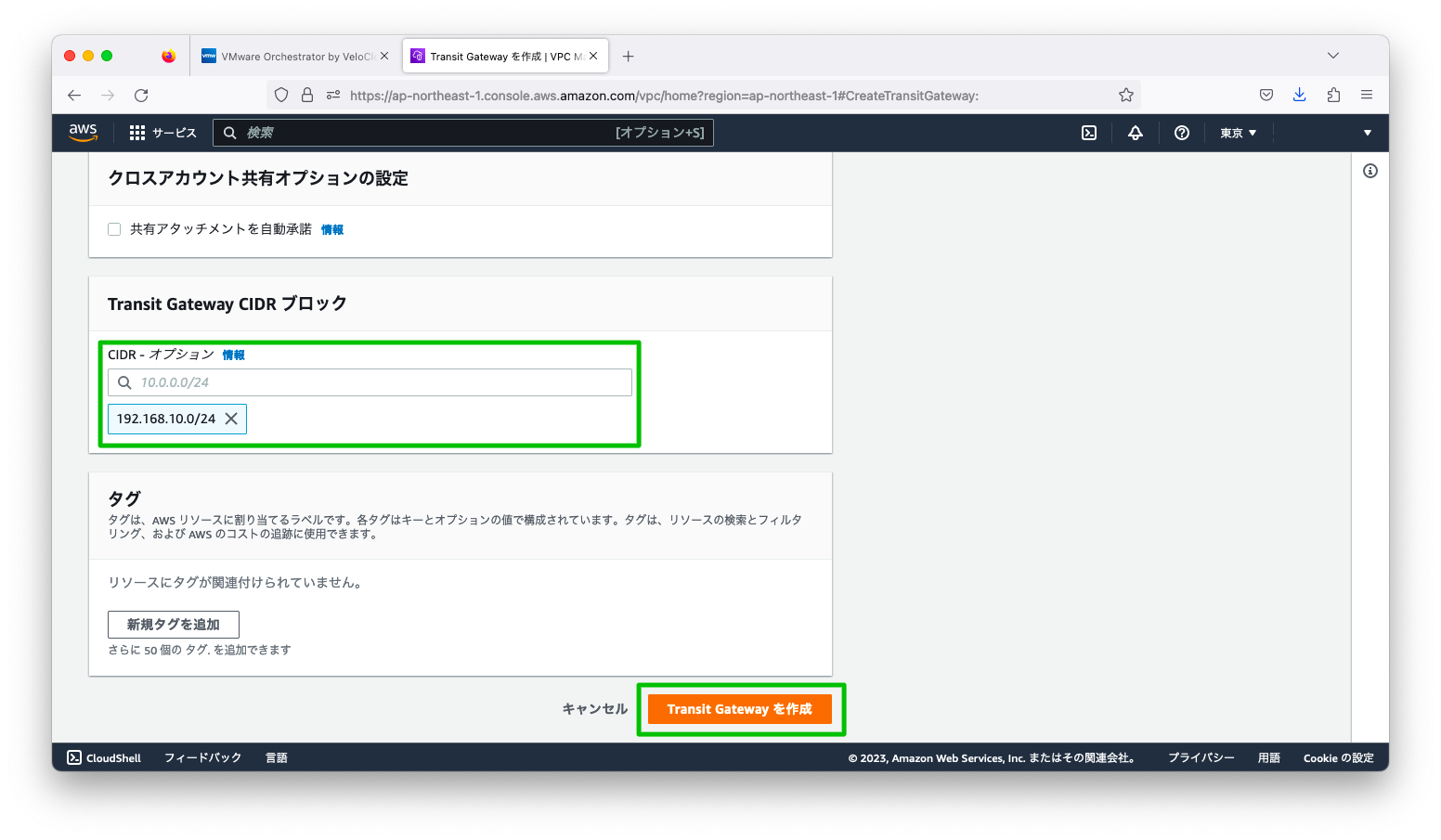
Task: Click the browser back arrow
Action: (74, 95)
